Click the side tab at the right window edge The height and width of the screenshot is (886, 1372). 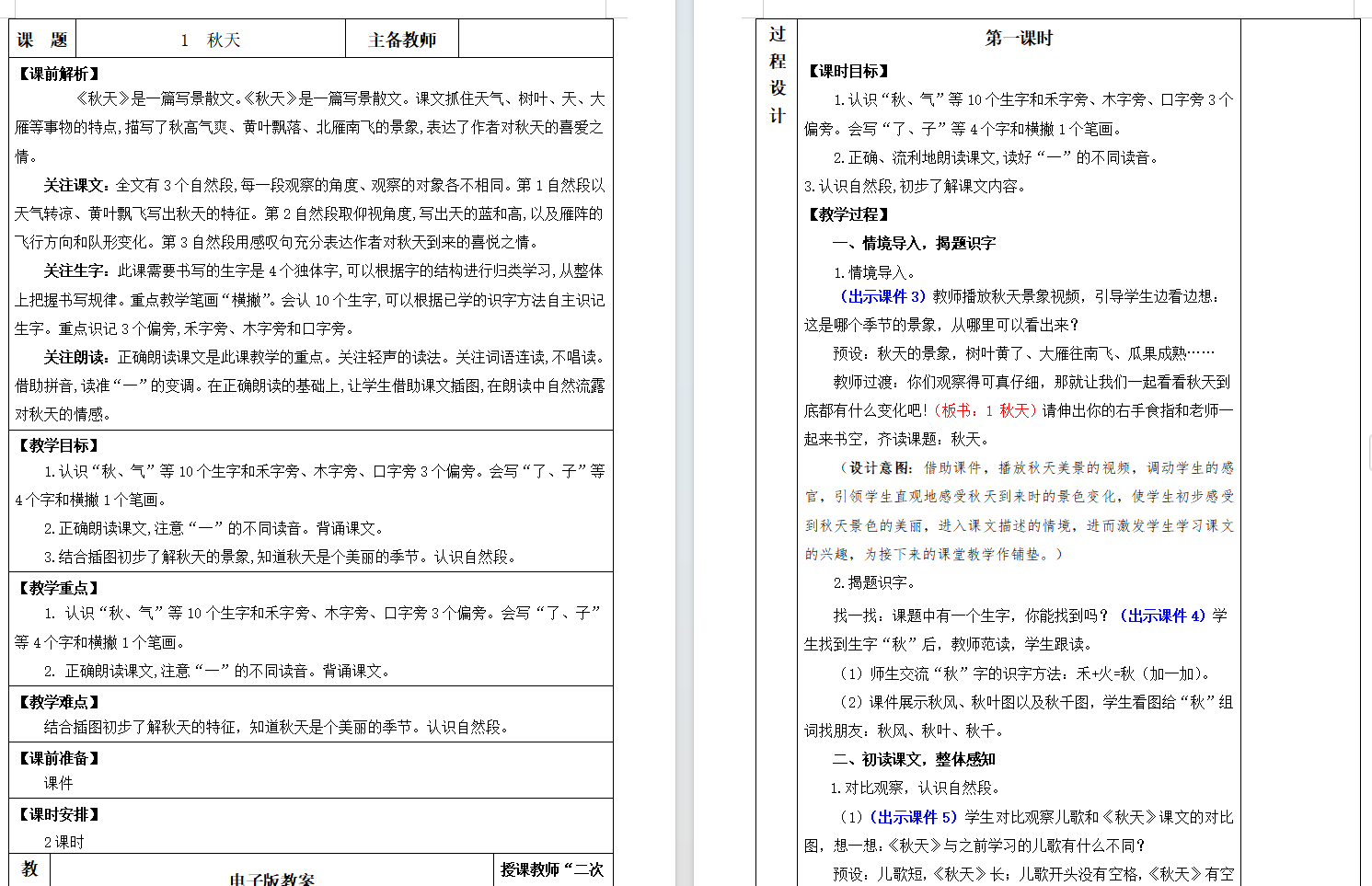[x=1369, y=454]
